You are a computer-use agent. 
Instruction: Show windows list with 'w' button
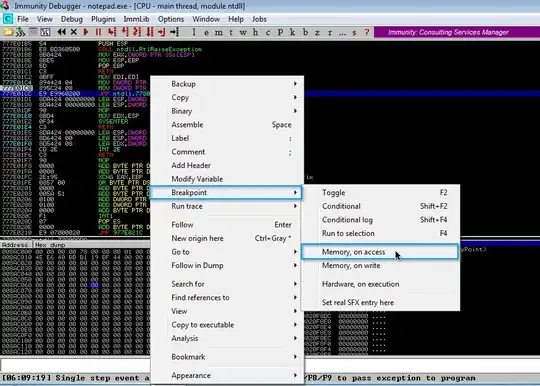[243, 32]
